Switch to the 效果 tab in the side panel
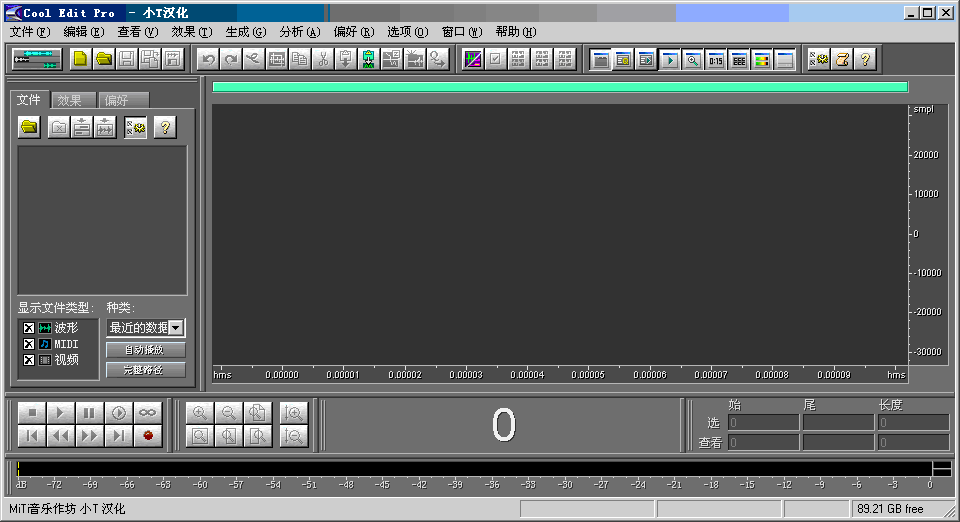This screenshot has height=522, width=960. (x=70, y=100)
